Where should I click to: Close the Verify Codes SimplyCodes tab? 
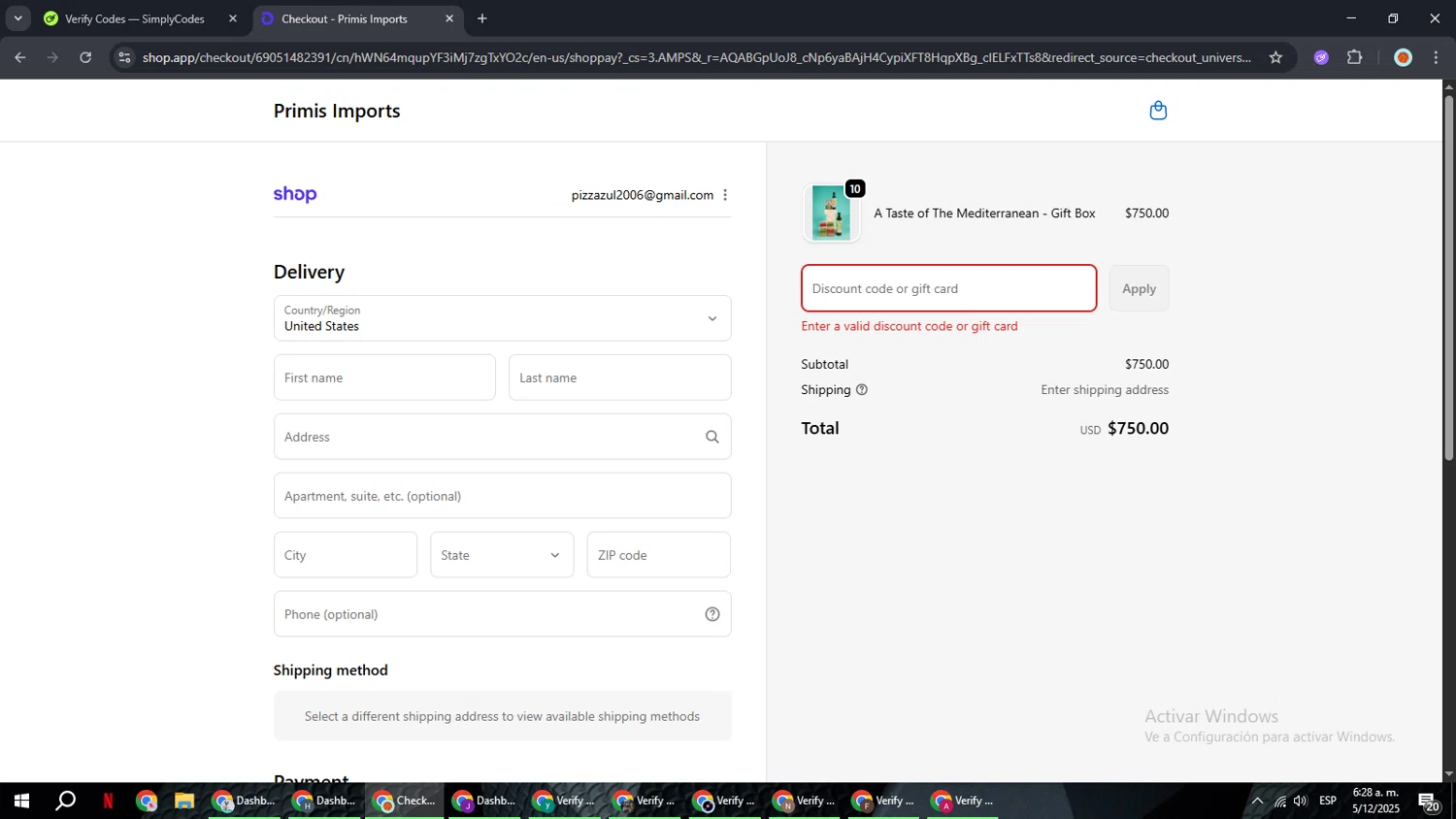tap(233, 18)
